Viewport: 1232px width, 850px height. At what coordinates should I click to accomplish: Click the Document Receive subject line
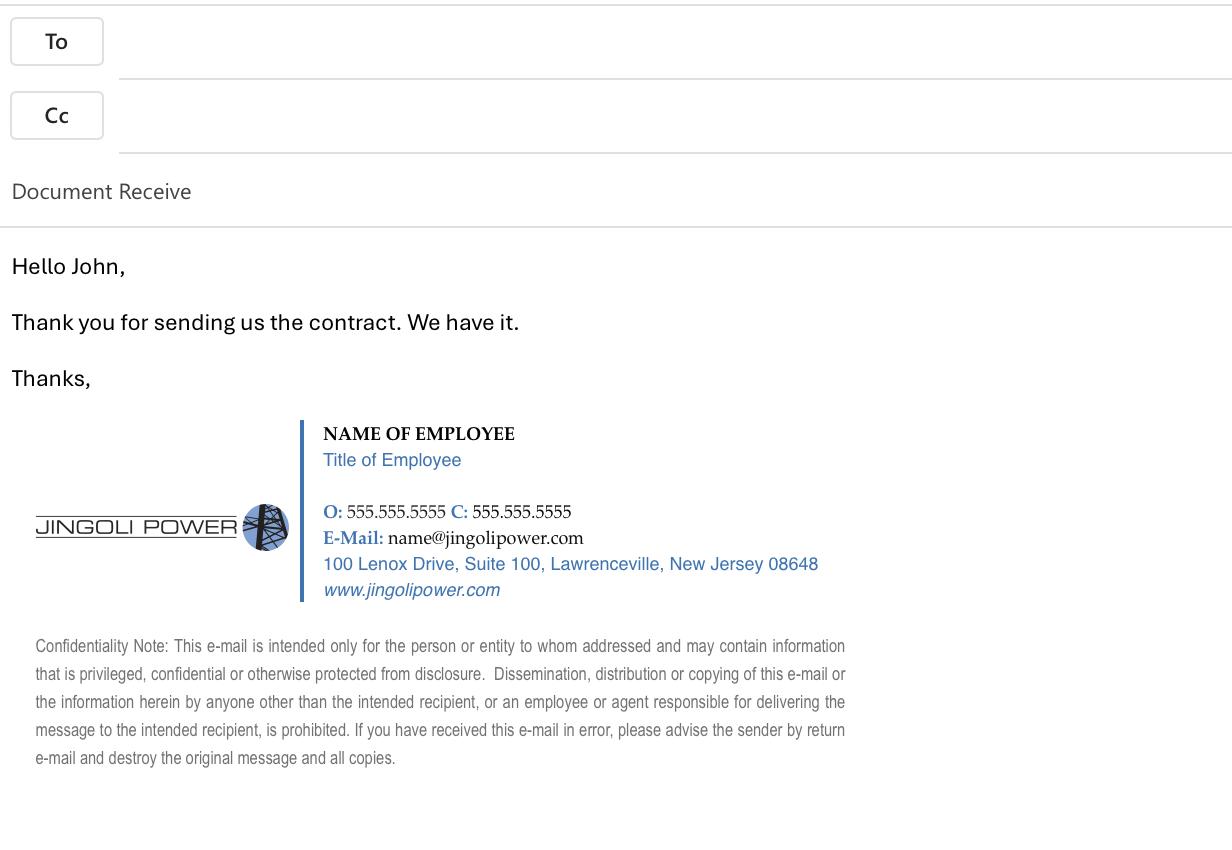[x=101, y=192]
